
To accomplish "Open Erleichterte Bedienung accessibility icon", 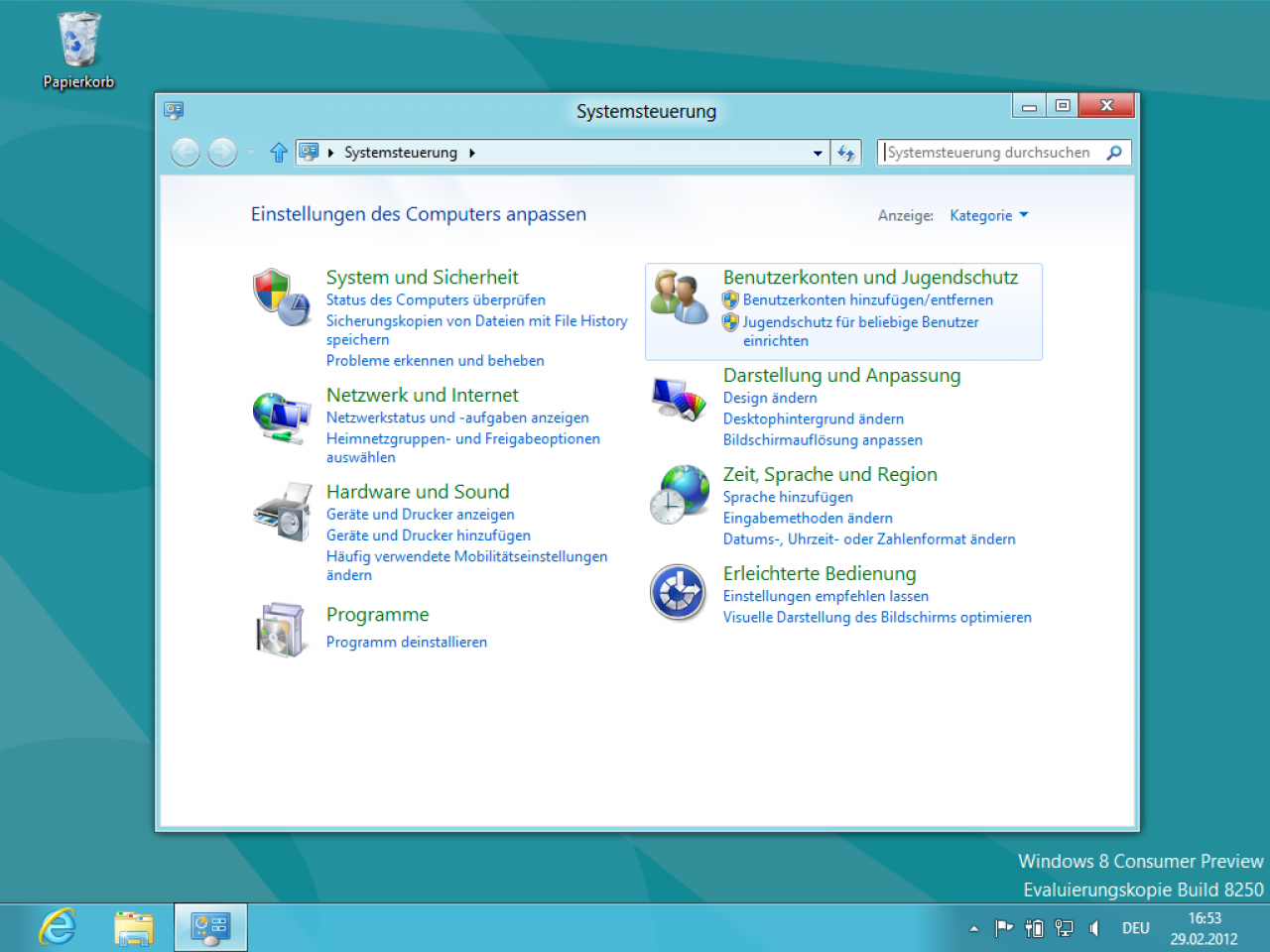I will pos(678,592).
